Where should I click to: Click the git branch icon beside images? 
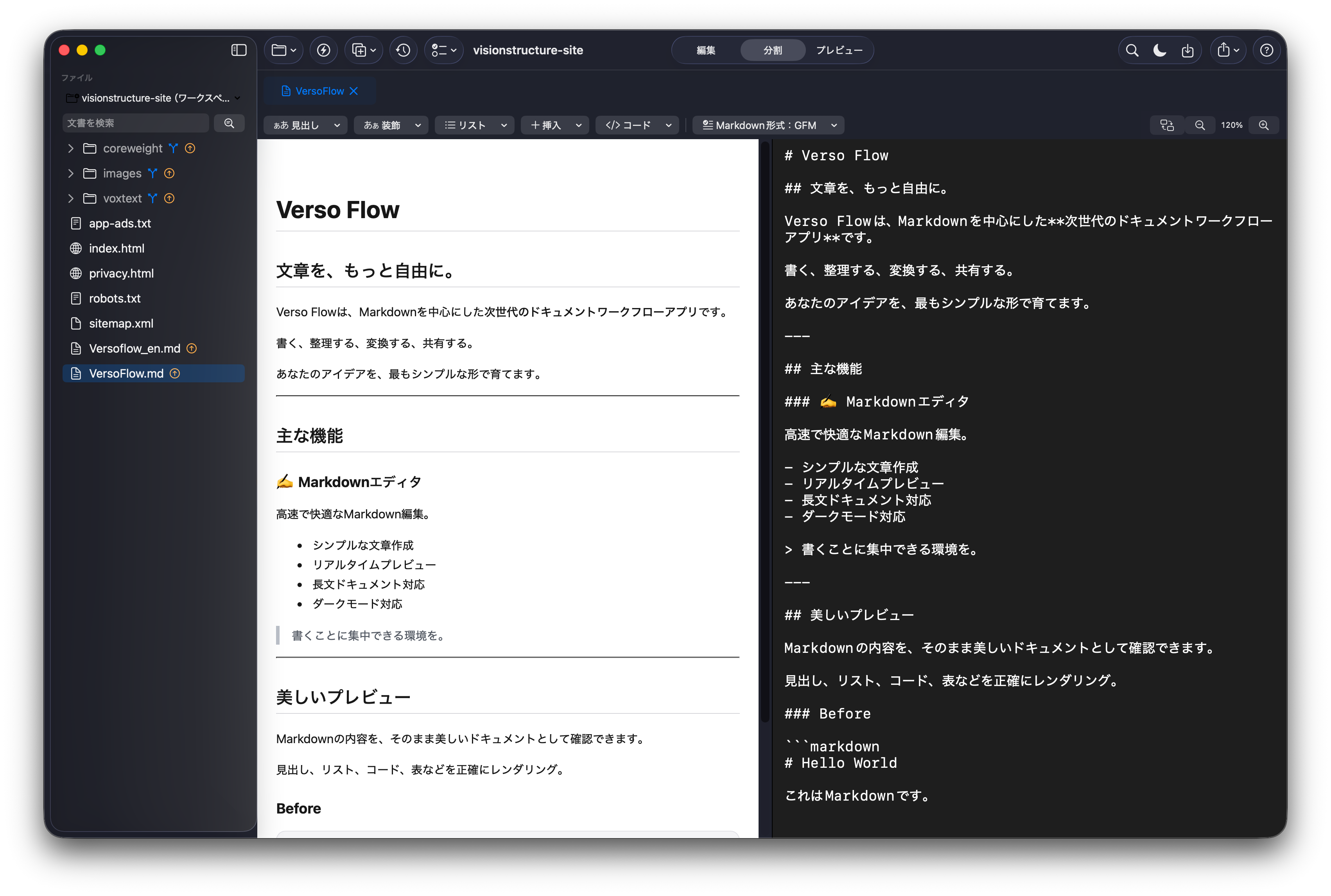pos(152,173)
